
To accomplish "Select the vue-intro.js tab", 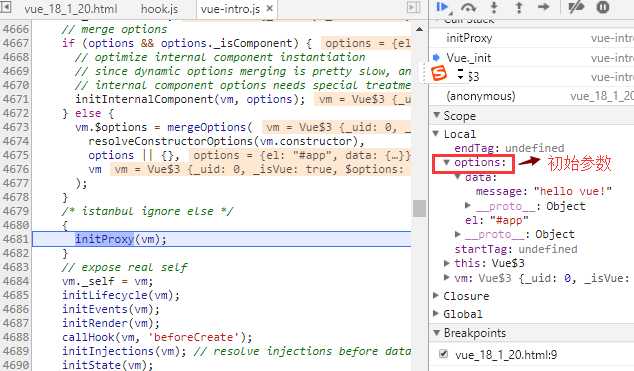I will (230, 8).
